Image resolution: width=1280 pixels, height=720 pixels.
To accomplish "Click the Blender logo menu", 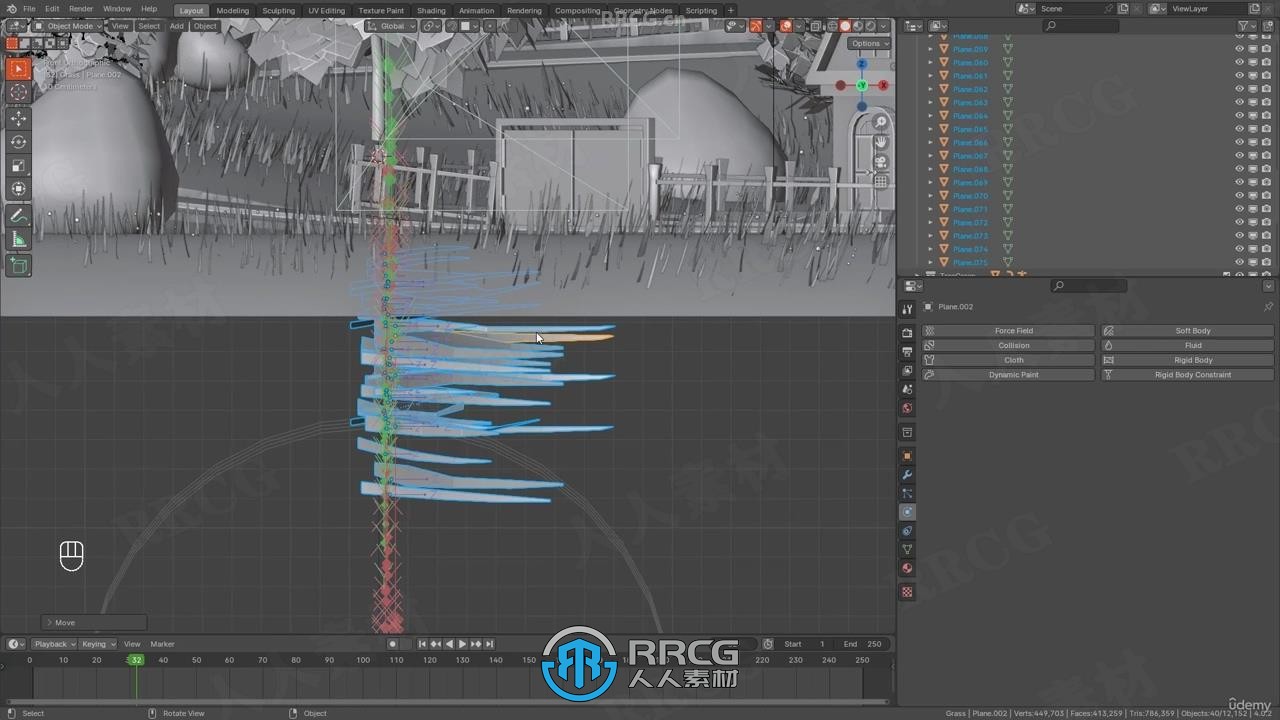I will [10, 9].
